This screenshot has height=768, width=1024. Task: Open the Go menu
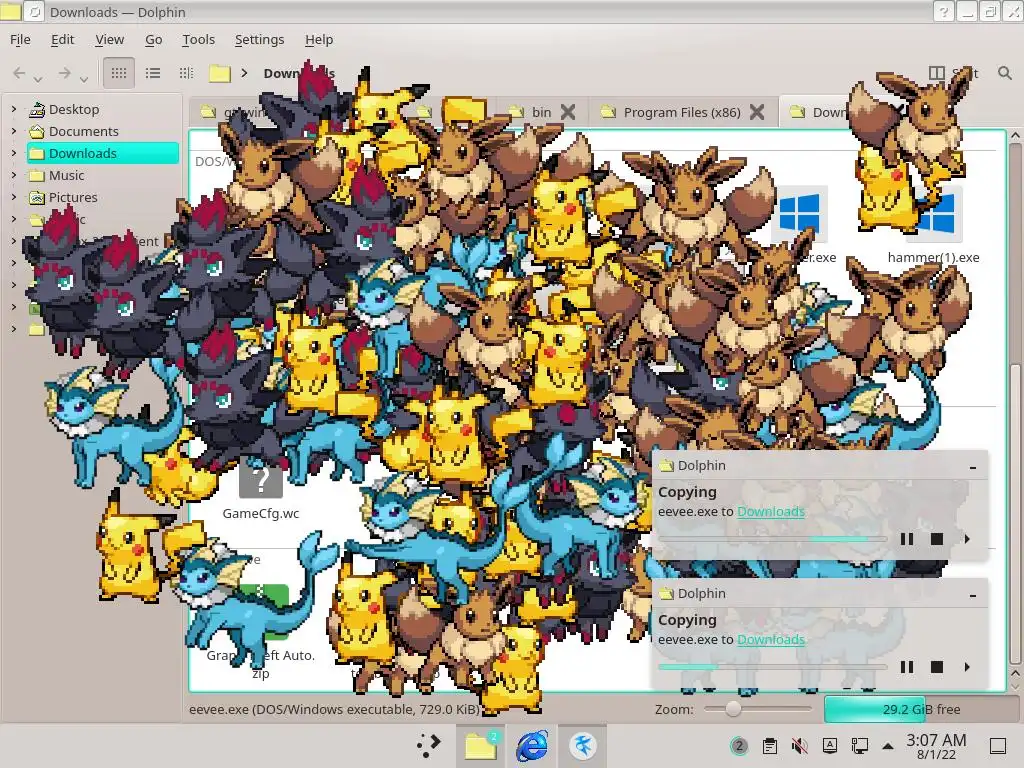[153, 39]
